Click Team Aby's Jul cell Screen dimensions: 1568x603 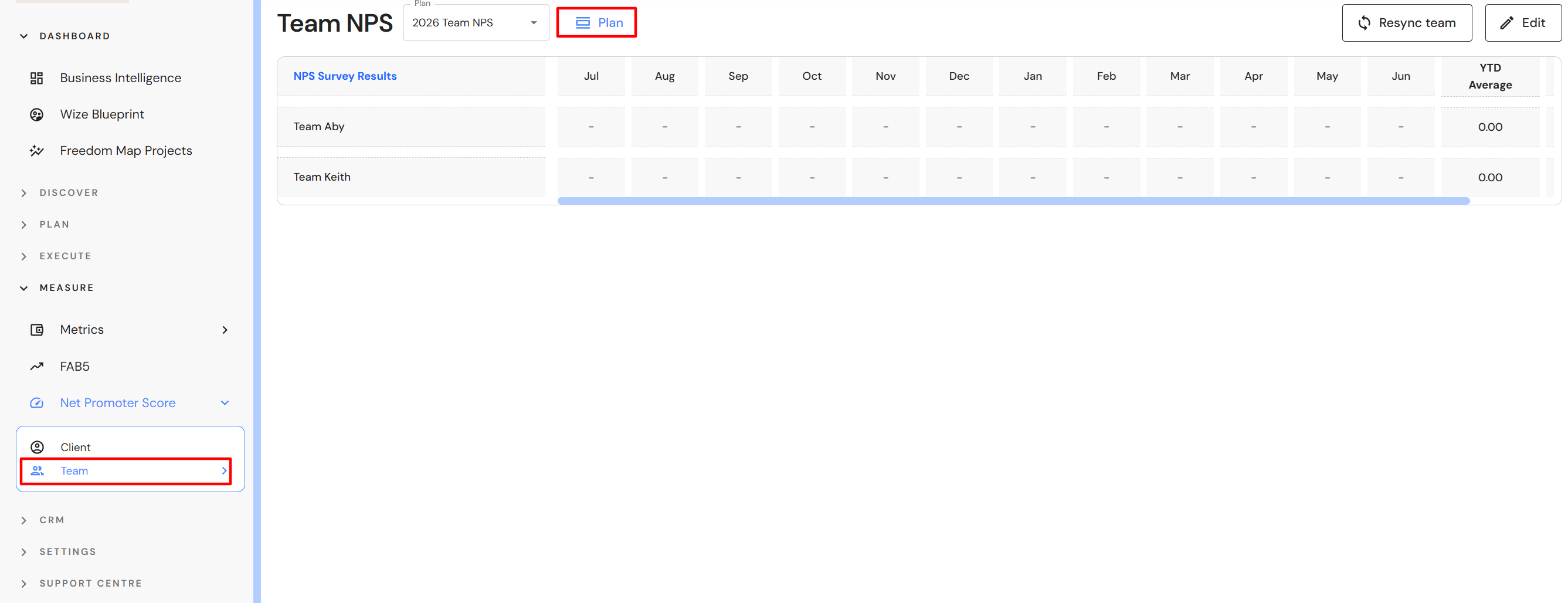pos(591,127)
